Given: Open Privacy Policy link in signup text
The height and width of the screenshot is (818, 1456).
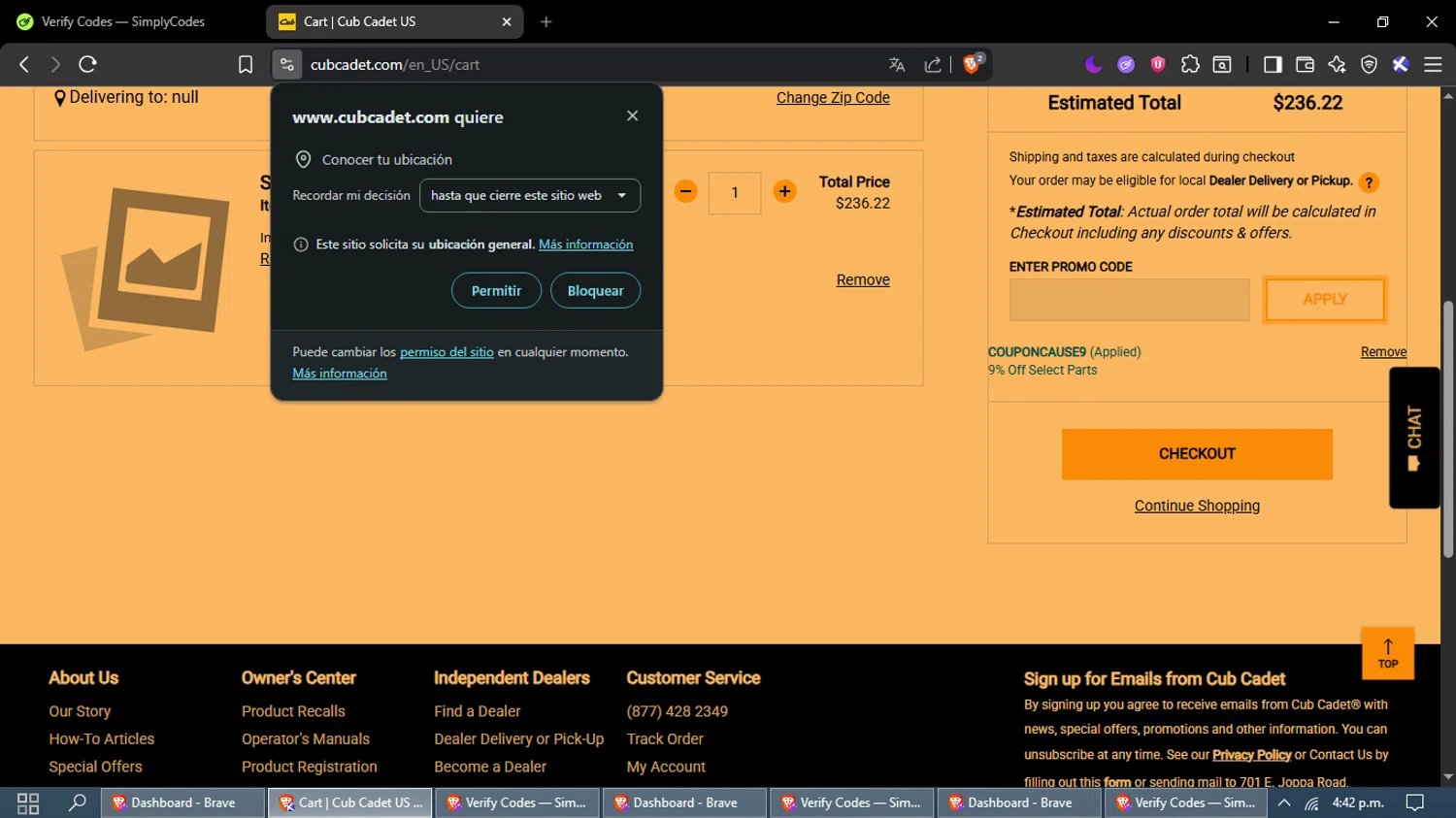Looking at the screenshot, I should pyautogui.click(x=1251, y=755).
